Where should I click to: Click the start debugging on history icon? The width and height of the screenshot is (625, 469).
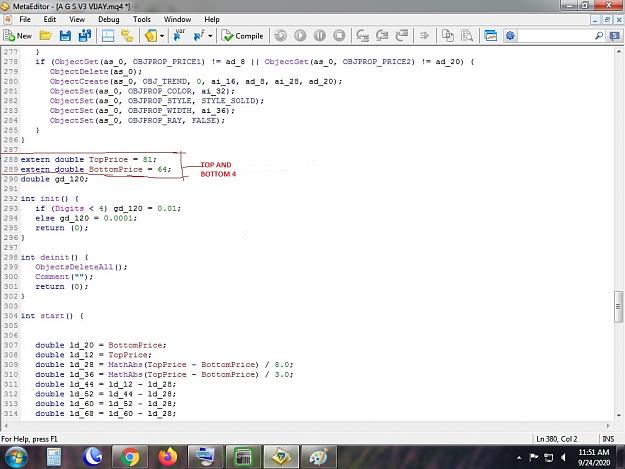(x=281, y=36)
